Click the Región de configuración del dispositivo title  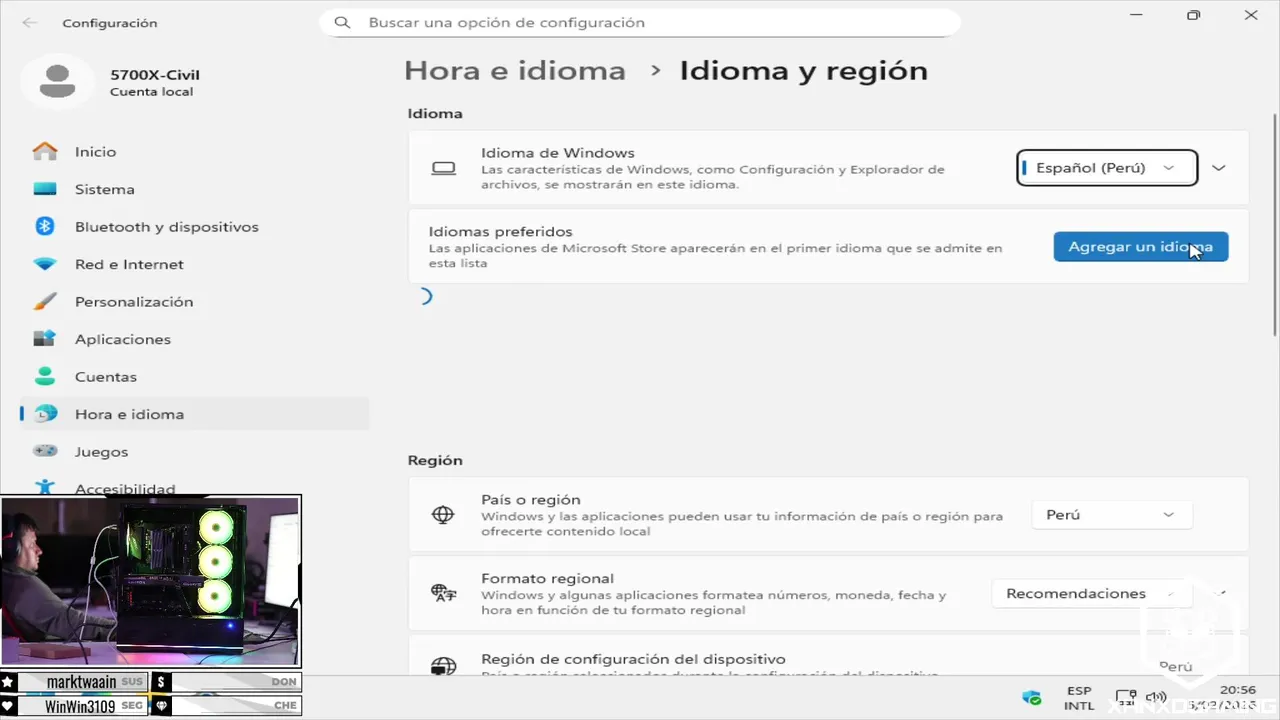633,660
